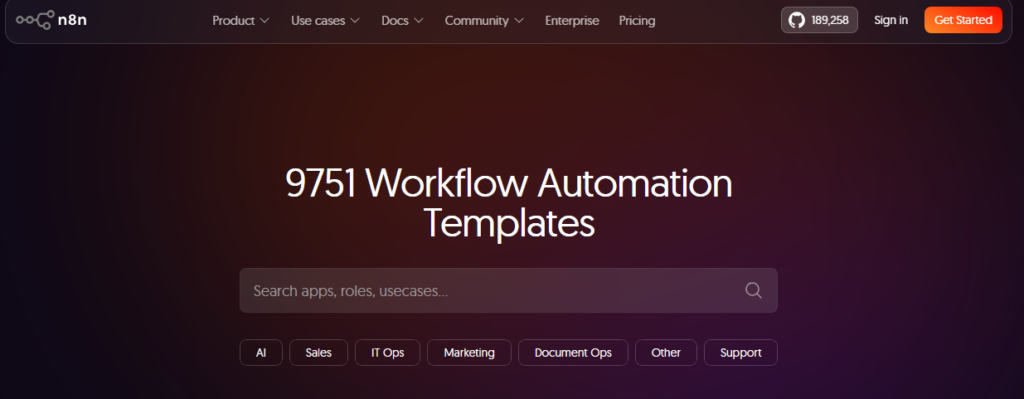Image resolution: width=1024 pixels, height=399 pixels.
Task: Click the 9751 Workflow Automation Templates heading
Action: click(x=509, y=204)
